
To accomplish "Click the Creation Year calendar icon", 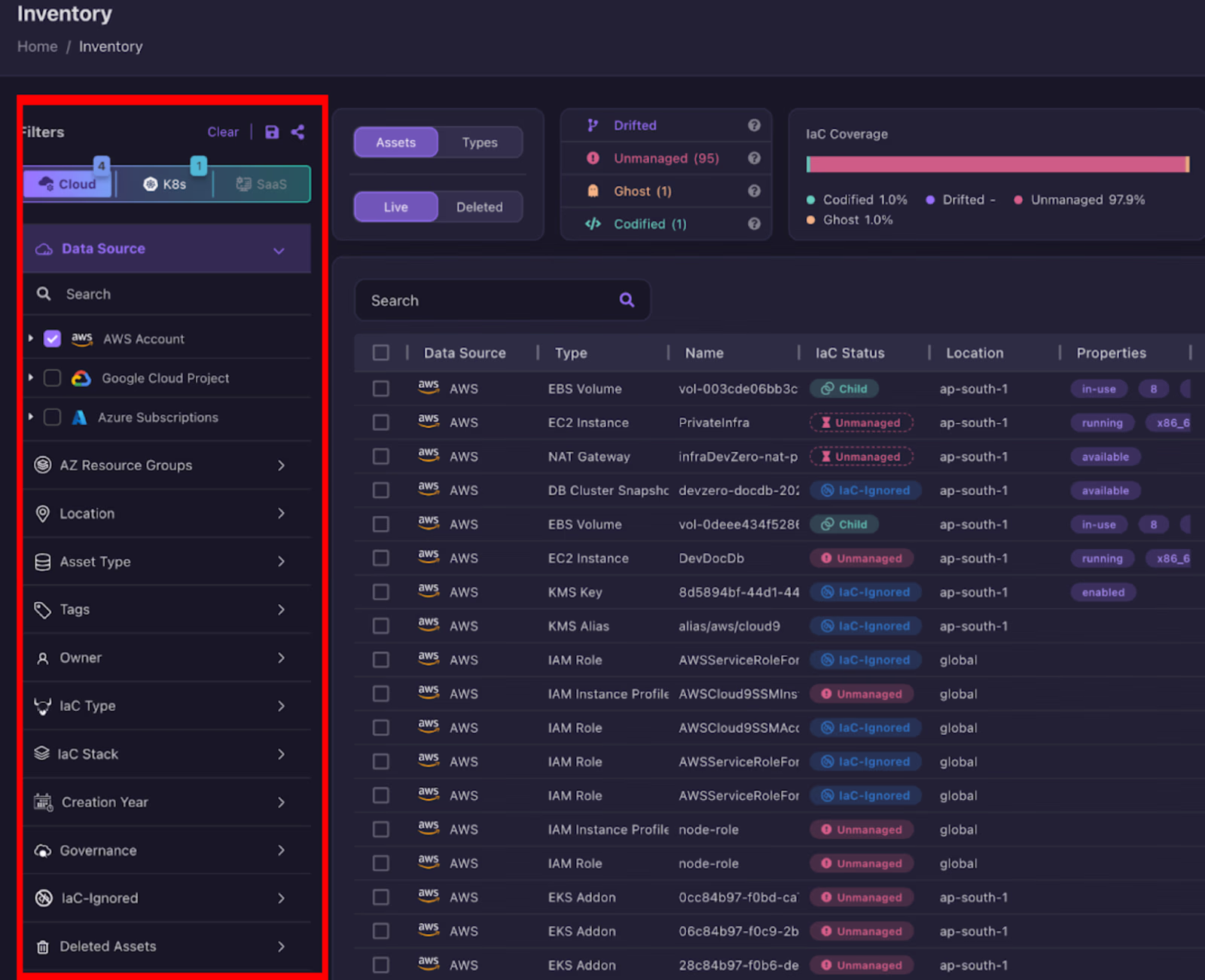I will click(43, 802).
